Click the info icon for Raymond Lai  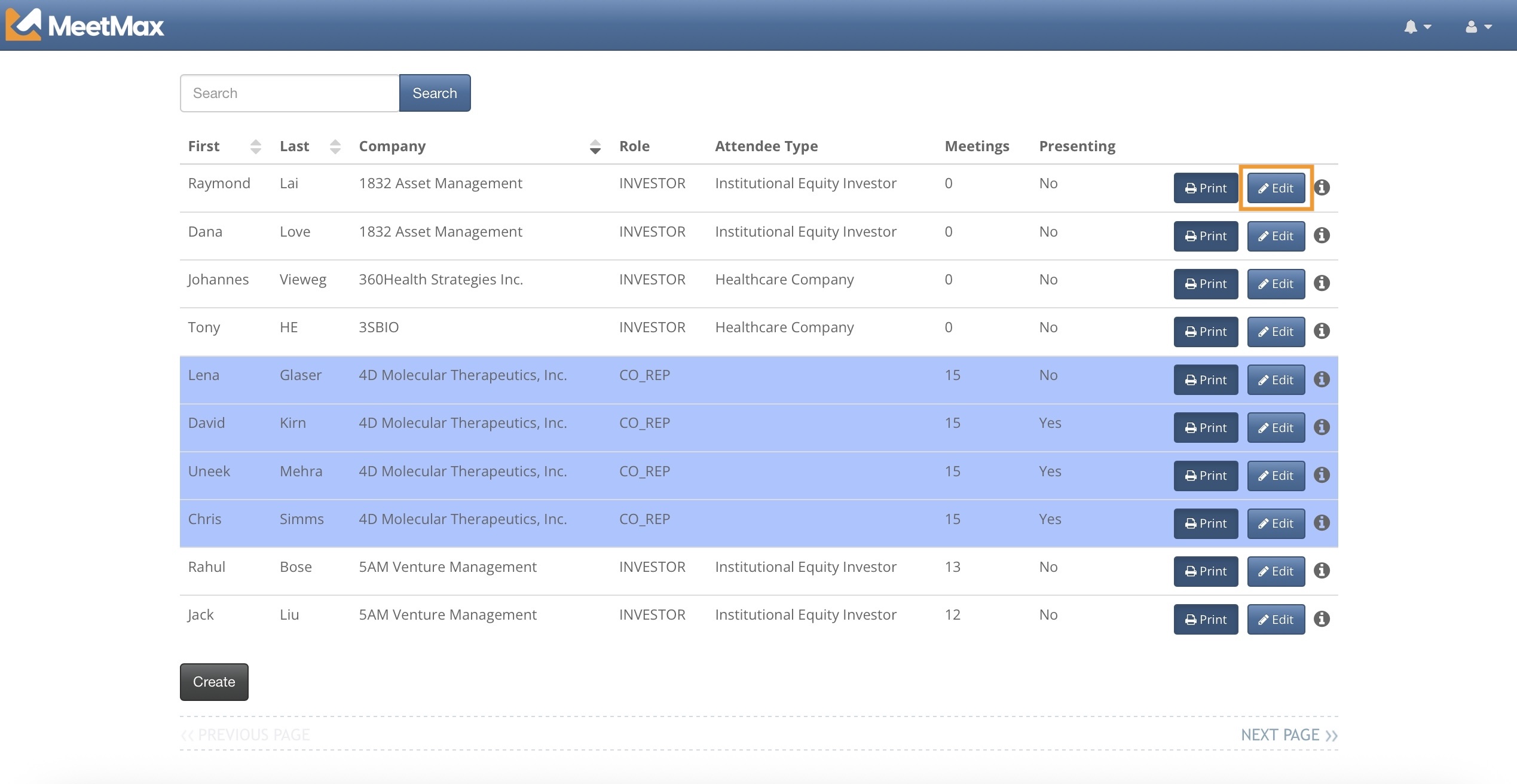coord(1322,188)
